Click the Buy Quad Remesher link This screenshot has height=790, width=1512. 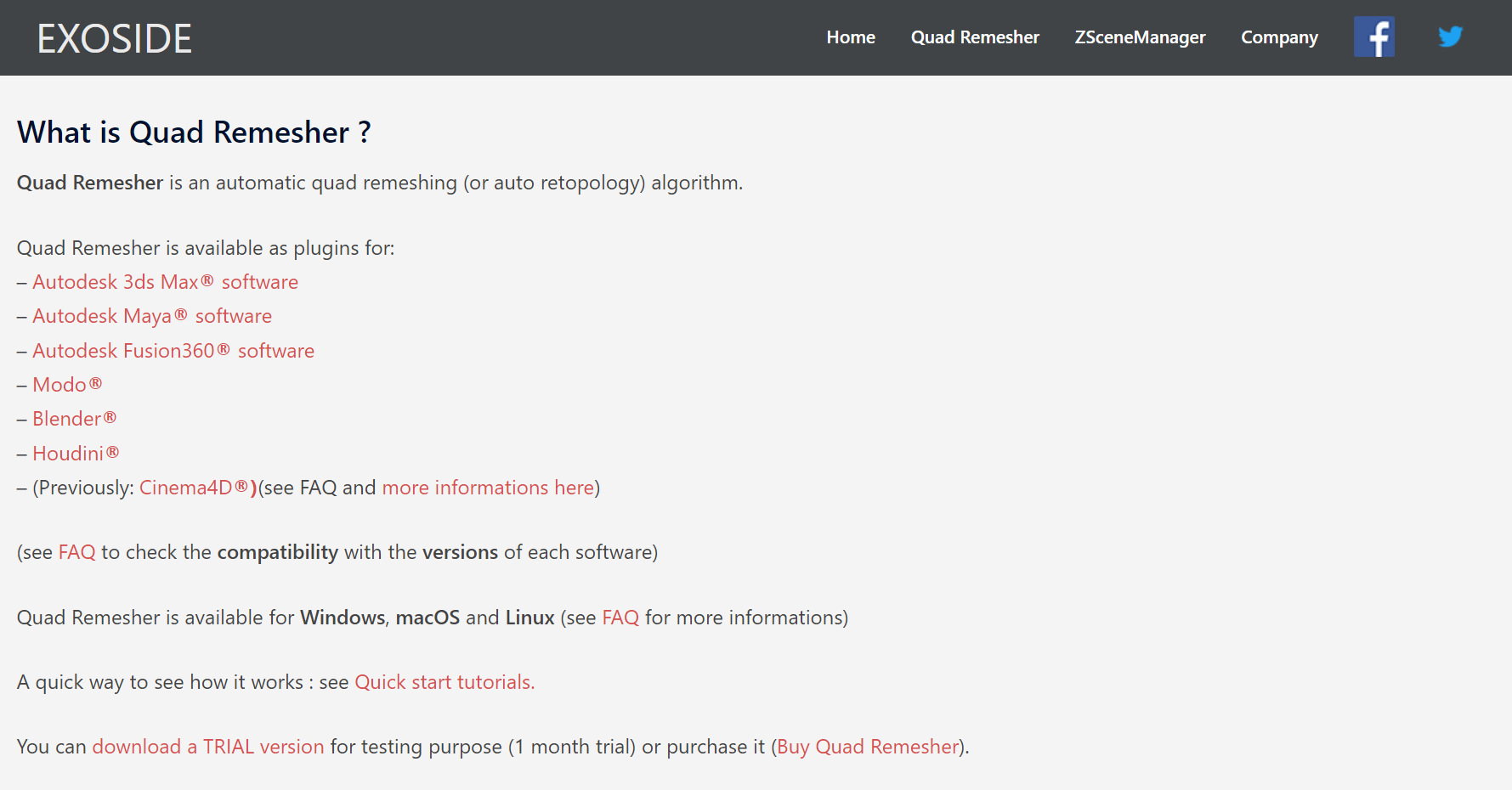[x=868, y=747]
